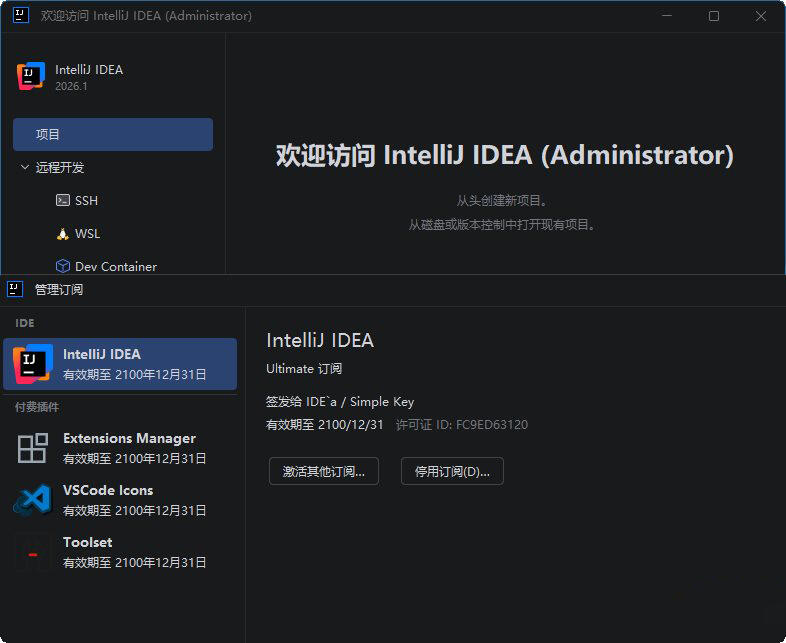Select the 项目 tab in the sidebar
The width and height of the screenshot is (786, 643).
click(113, 134)
